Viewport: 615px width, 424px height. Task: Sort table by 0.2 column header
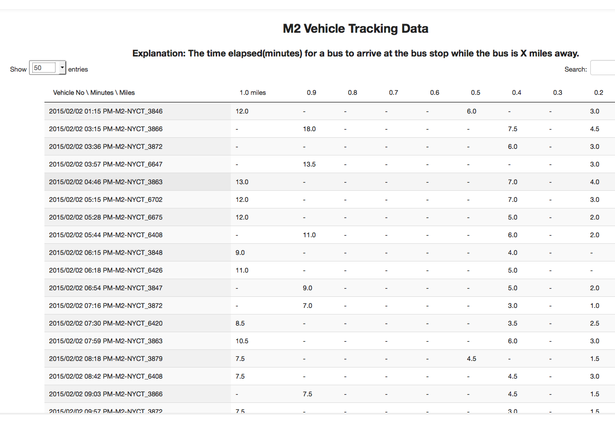pyautogui.click(x=599, y=93)
